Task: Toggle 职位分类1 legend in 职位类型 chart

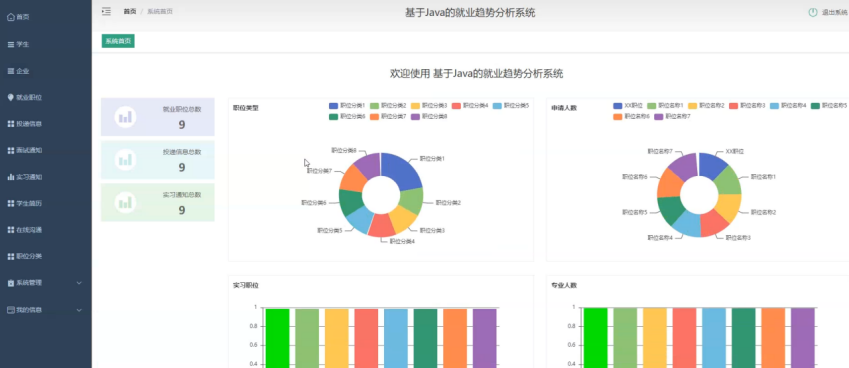Action: tap(347, 106)
